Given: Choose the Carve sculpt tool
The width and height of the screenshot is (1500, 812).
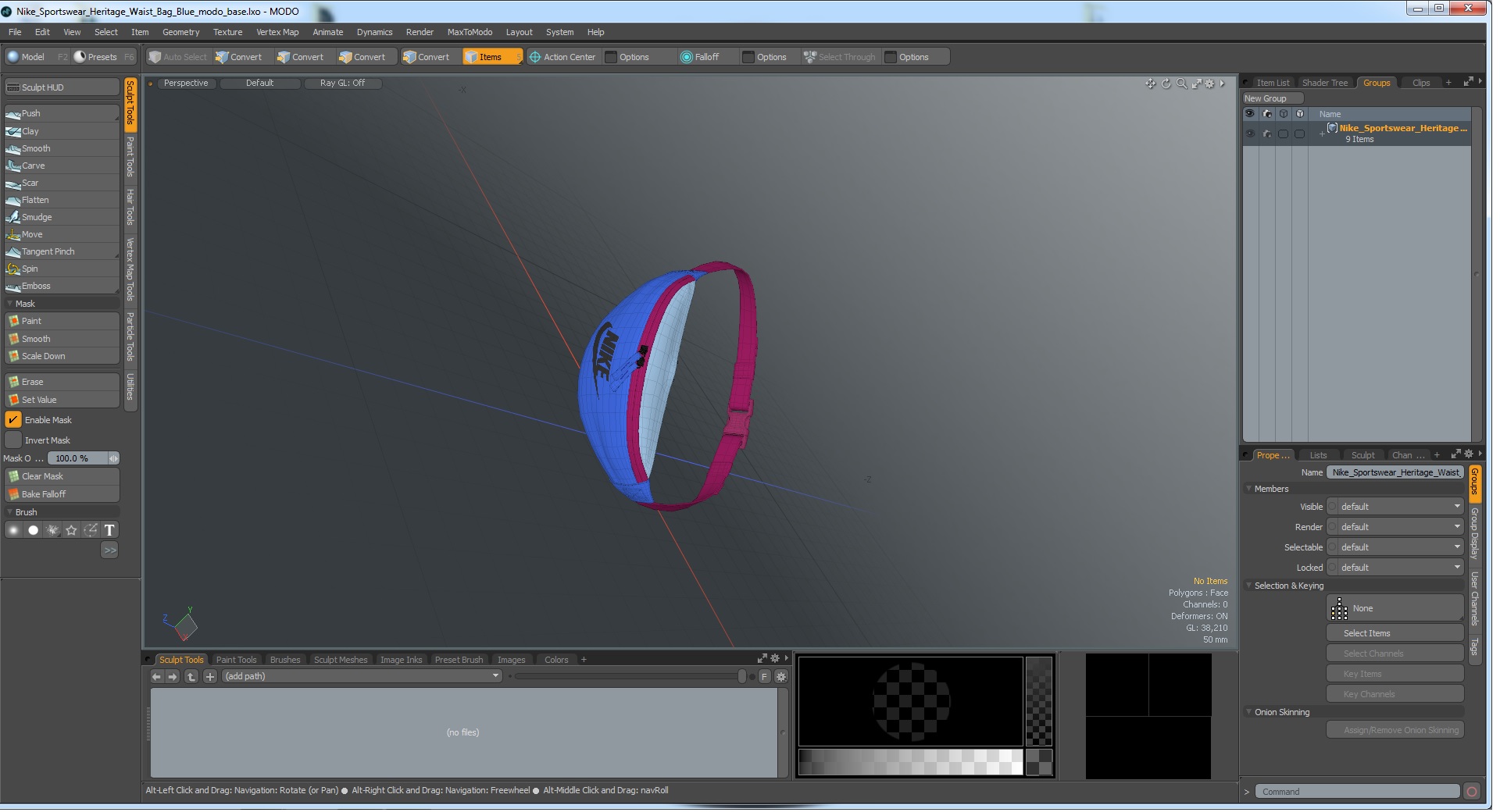Looking at the screenshot, I should pos(62,166).
